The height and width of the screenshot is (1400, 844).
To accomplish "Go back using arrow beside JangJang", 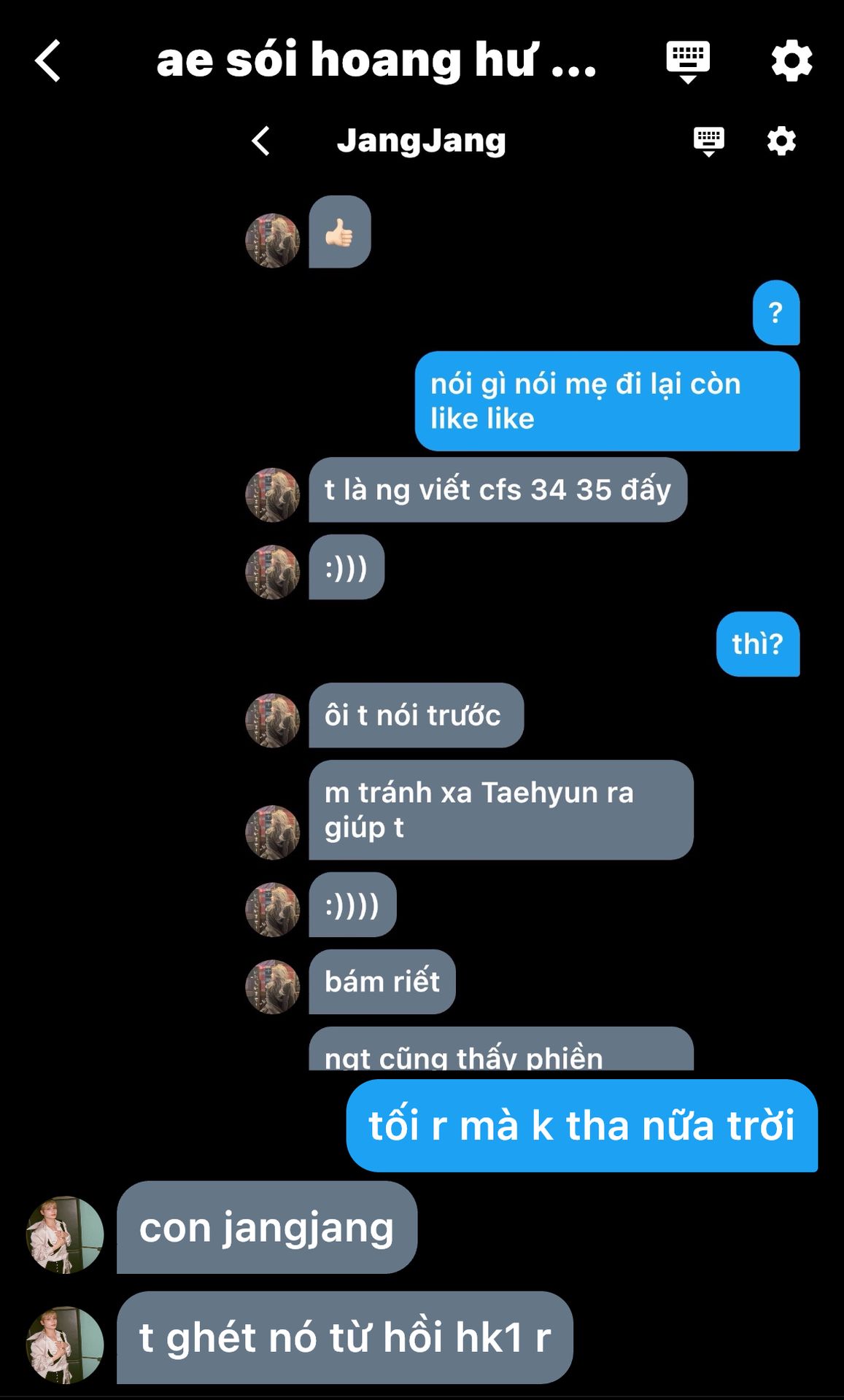I will point(261,141).
